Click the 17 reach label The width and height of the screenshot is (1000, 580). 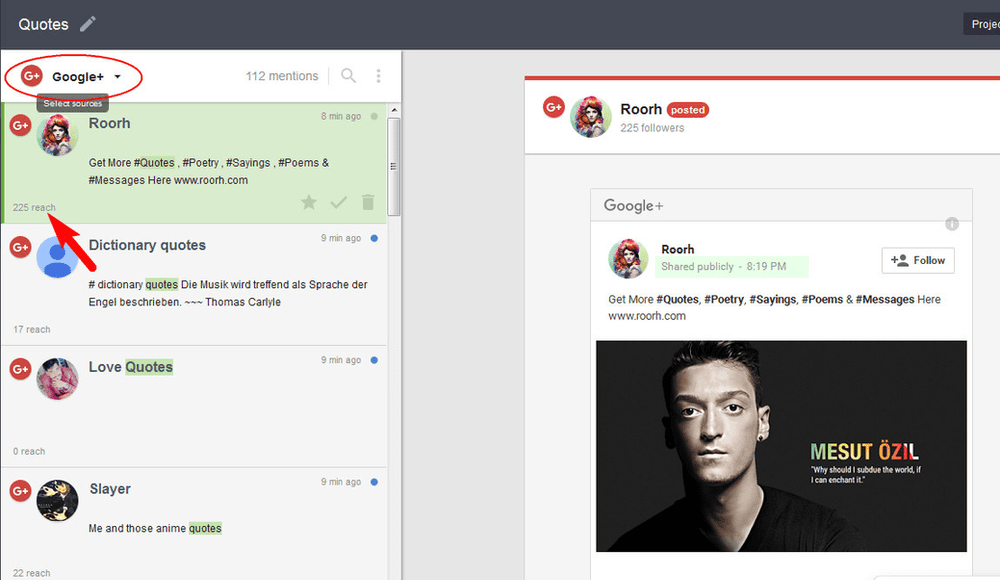tap(32, 329)
